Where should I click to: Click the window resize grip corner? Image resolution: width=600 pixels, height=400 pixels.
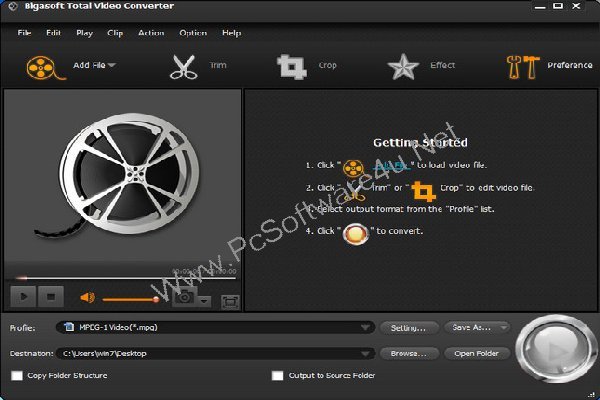coord(592,394)
